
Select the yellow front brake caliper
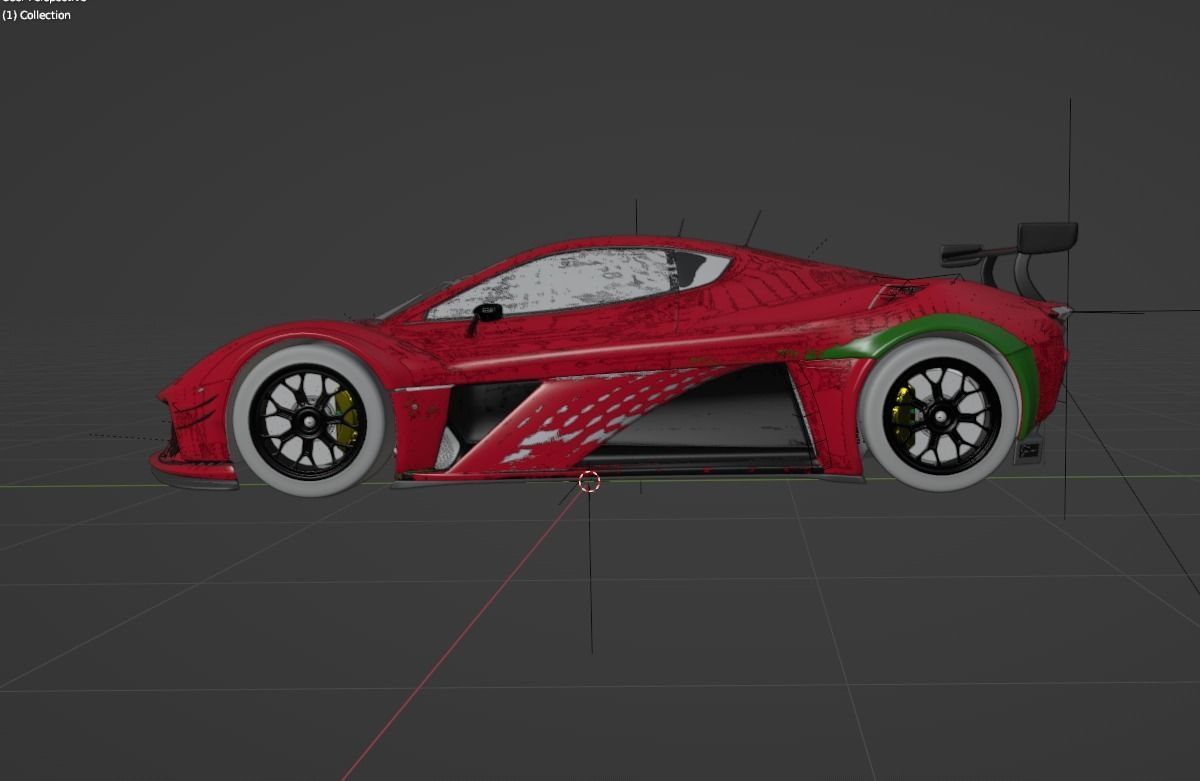click(346, 417)
